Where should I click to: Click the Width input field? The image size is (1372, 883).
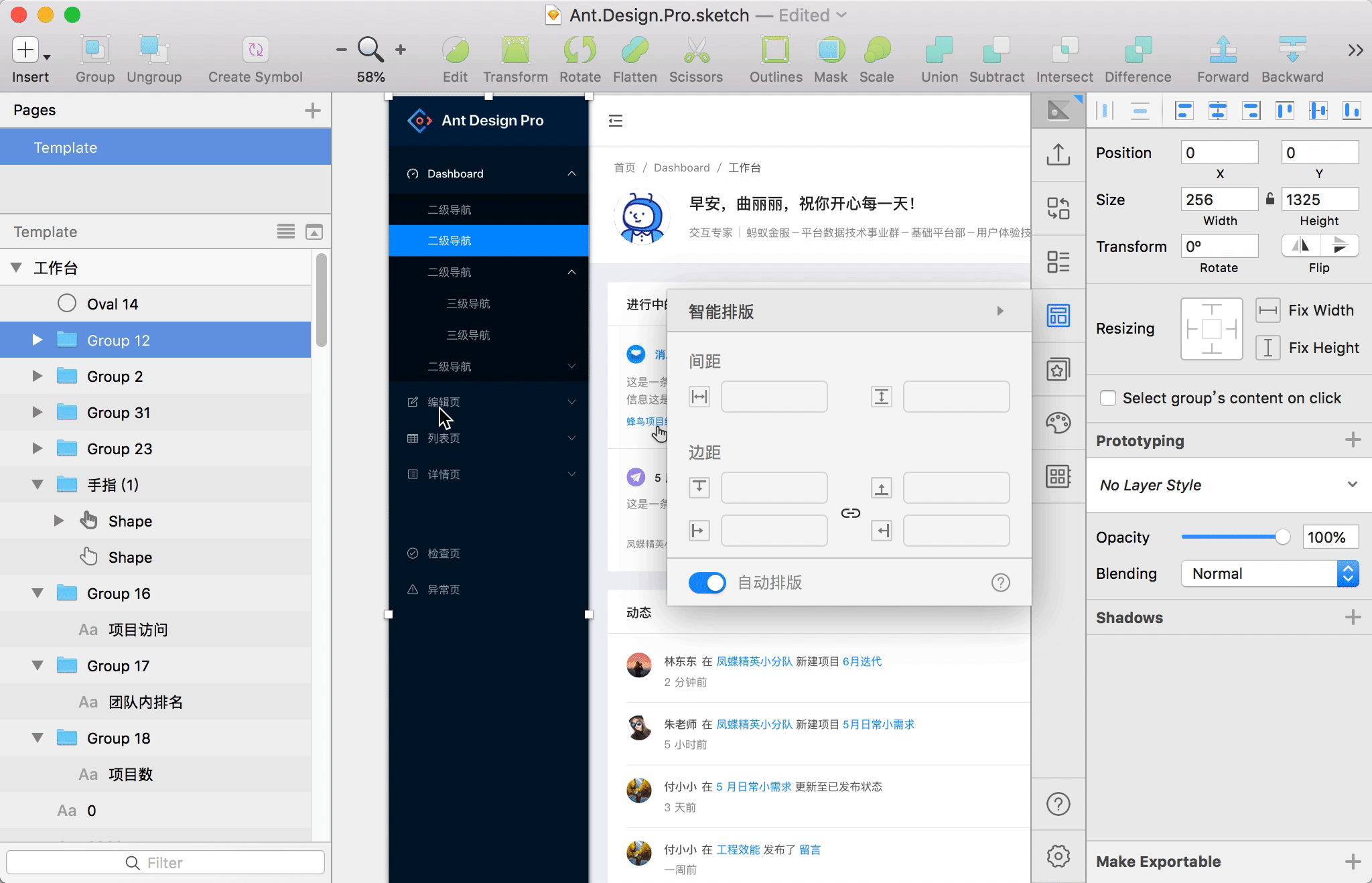click(x=1219, y=200)
